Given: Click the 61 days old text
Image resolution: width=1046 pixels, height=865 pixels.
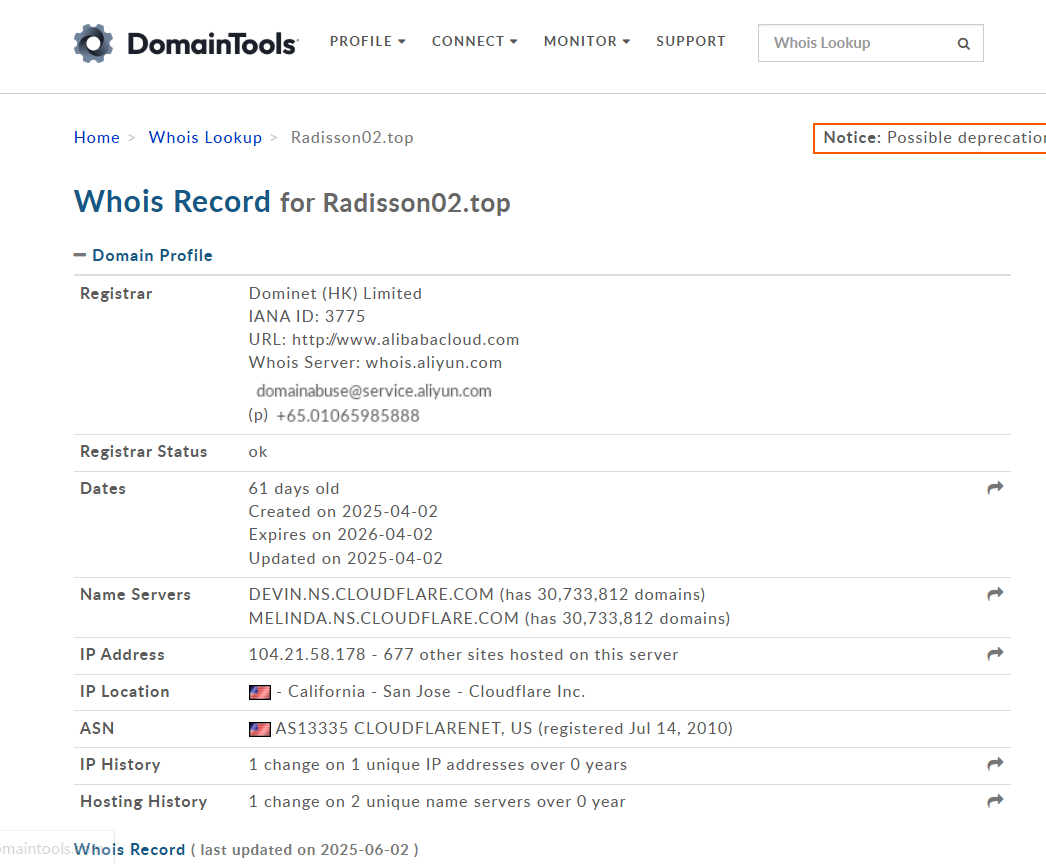Looking at the screenshot, I should point(294,488).
